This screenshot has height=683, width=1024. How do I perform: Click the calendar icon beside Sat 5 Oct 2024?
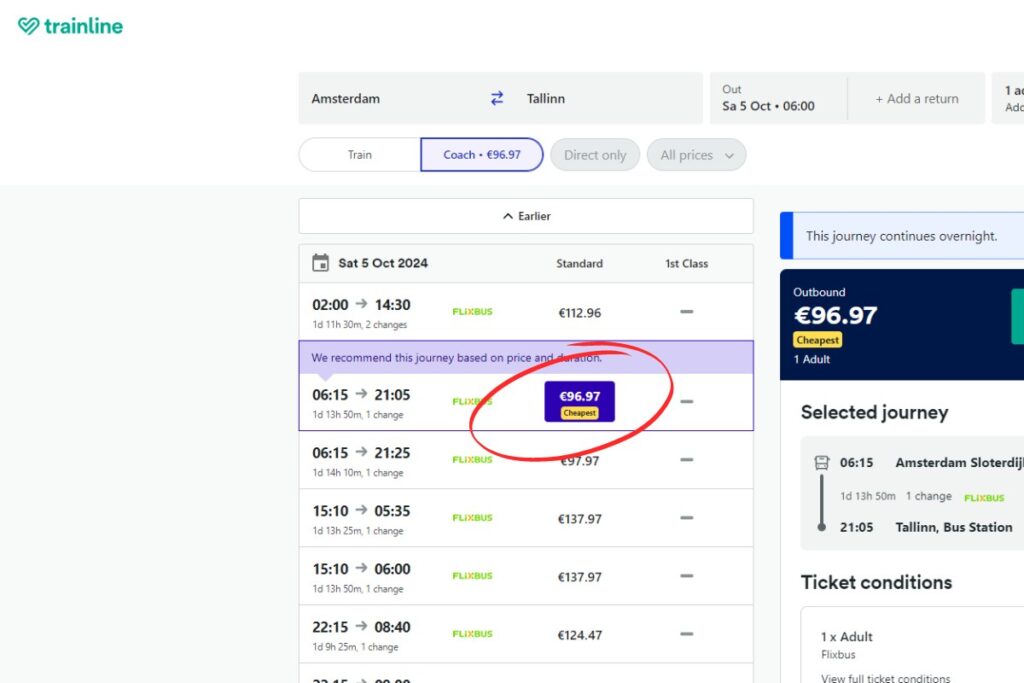click(320, 263)
